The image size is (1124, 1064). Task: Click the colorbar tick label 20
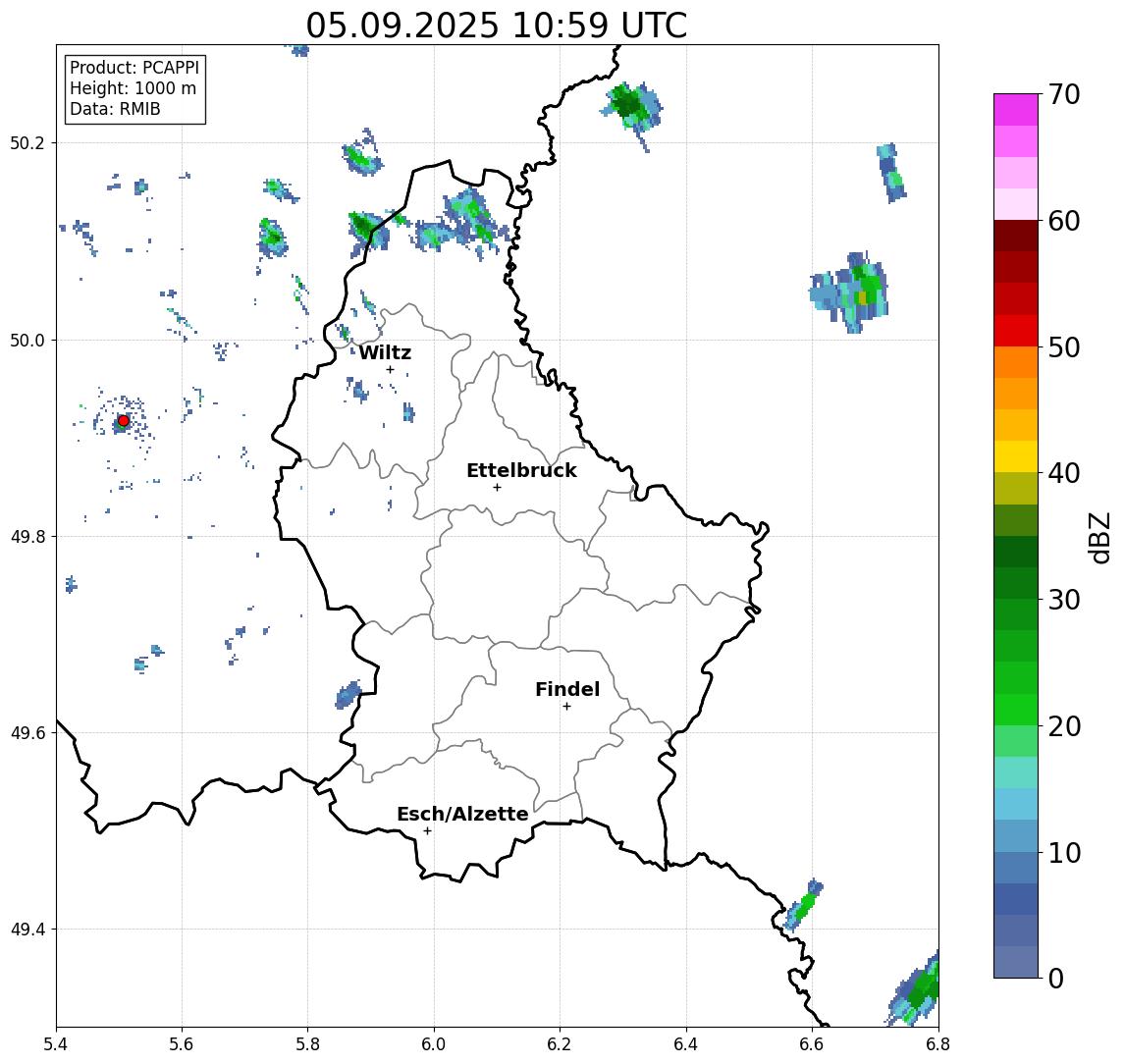pos(1064,726)
